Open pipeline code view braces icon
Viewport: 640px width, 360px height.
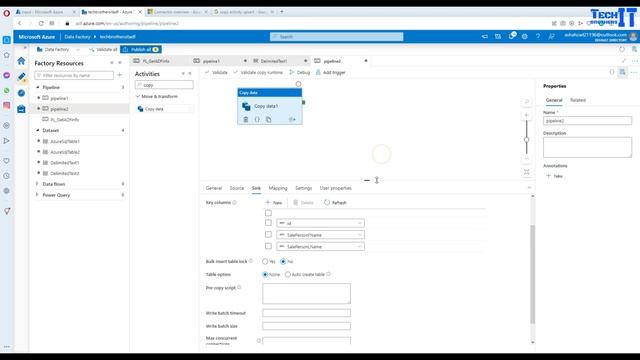pyautogui.click(x=611, y=72)
